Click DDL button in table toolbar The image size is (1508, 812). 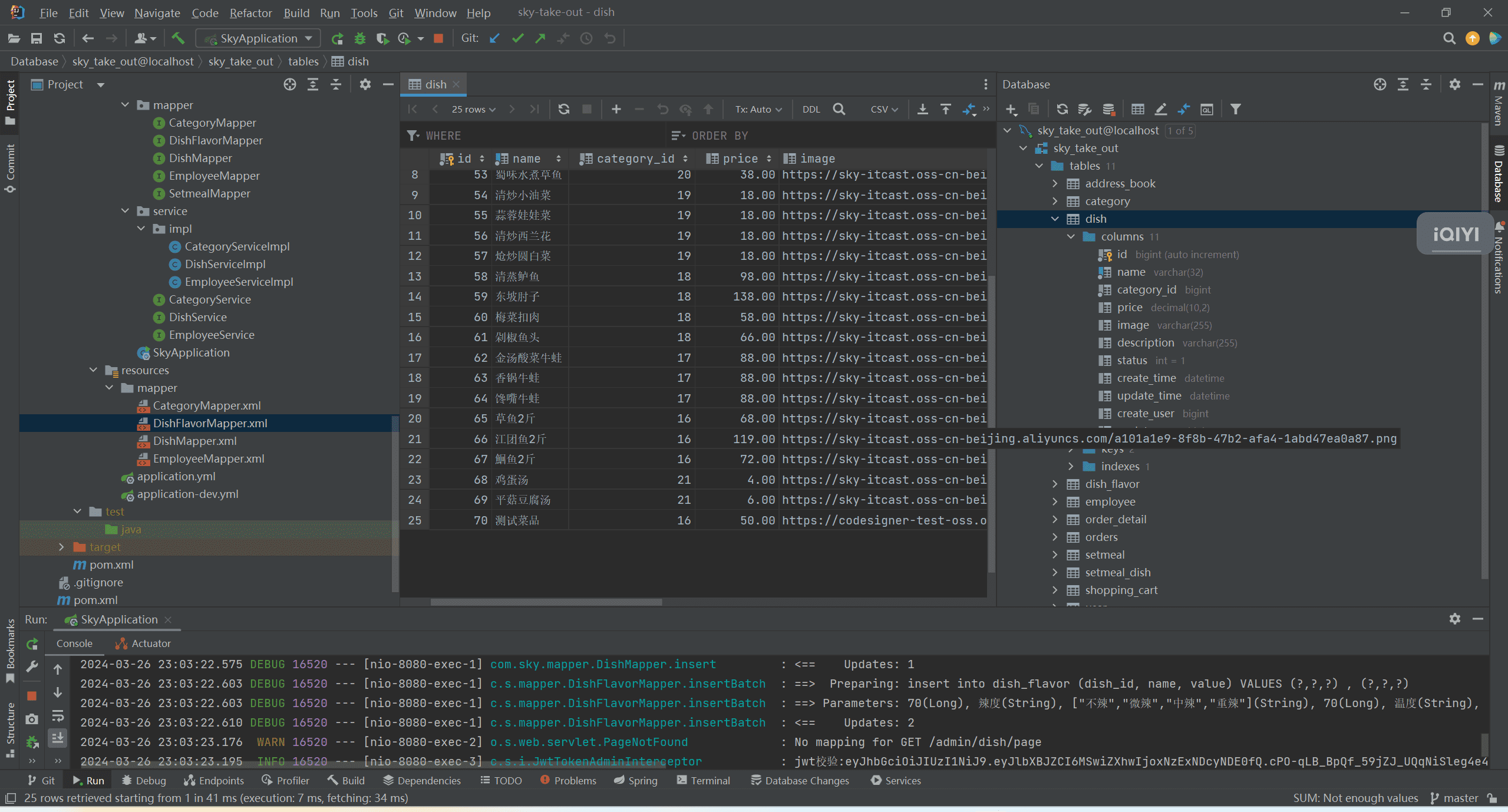(x=811, y=109)
